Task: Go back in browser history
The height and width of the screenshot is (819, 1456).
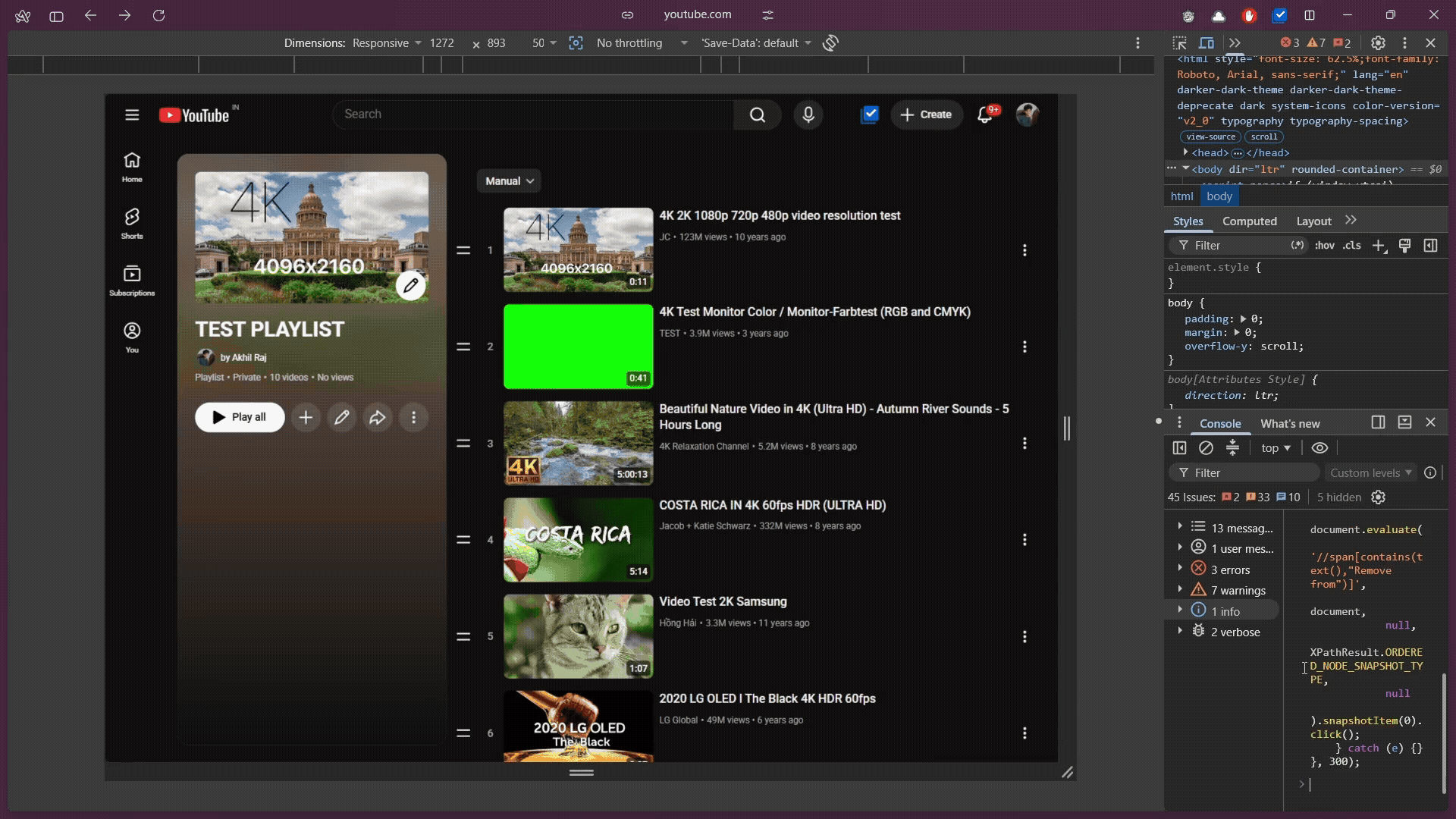Action: 90,15
